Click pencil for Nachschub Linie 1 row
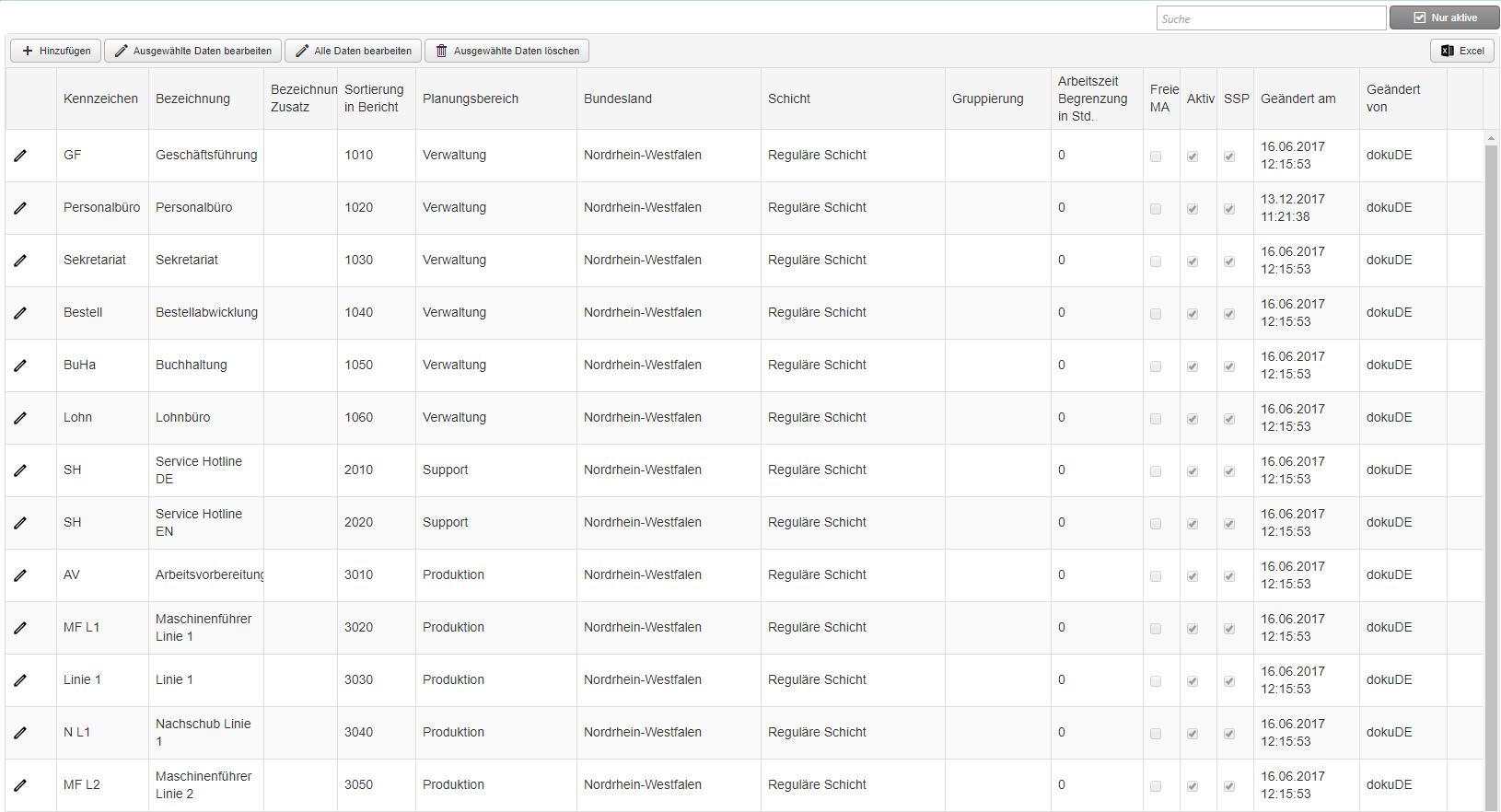The height and width of the screenshot is (812, 1501). point(20,733)
